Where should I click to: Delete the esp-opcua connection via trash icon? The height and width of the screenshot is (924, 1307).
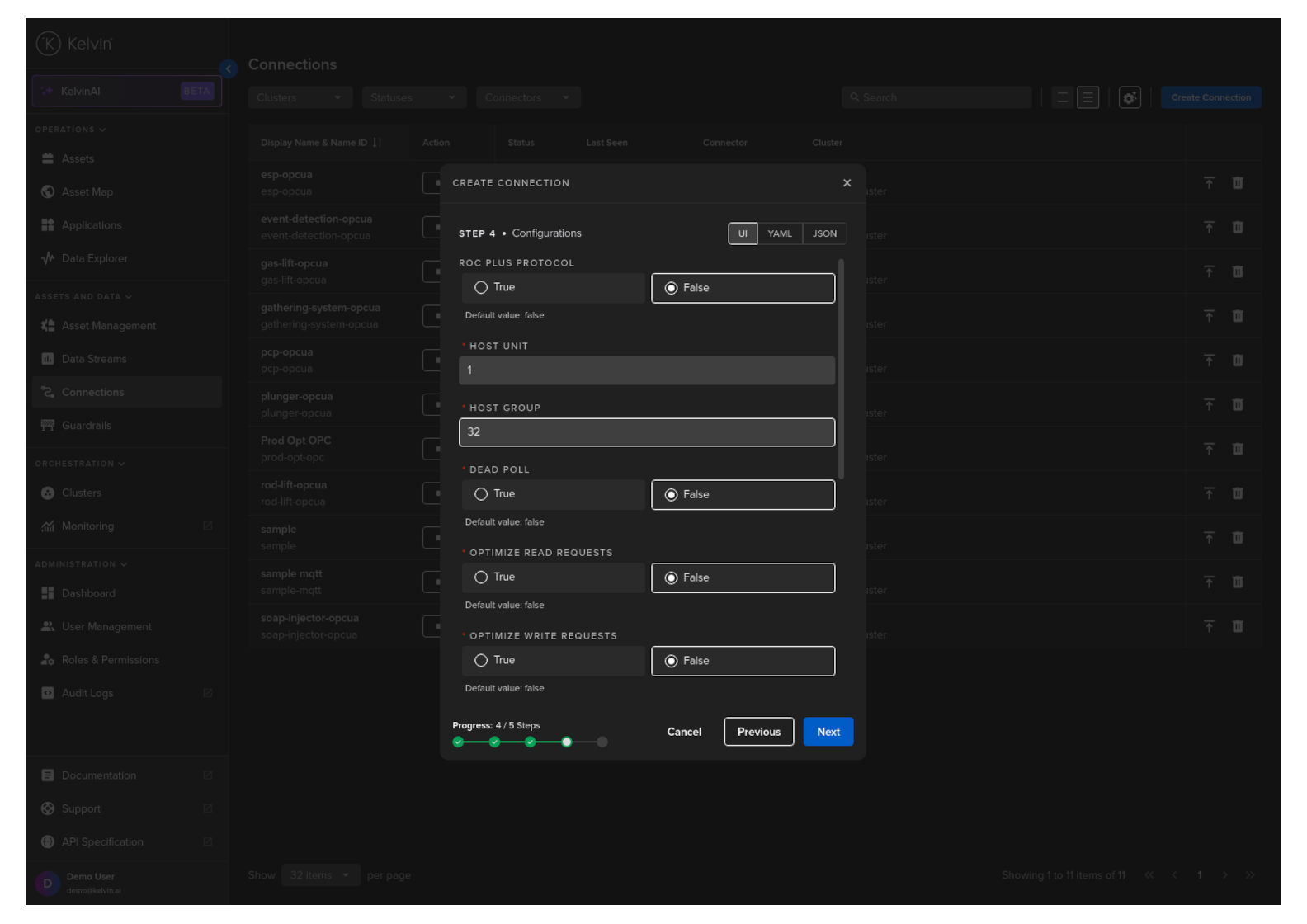pyautogui.click(x=1238, y=183)
